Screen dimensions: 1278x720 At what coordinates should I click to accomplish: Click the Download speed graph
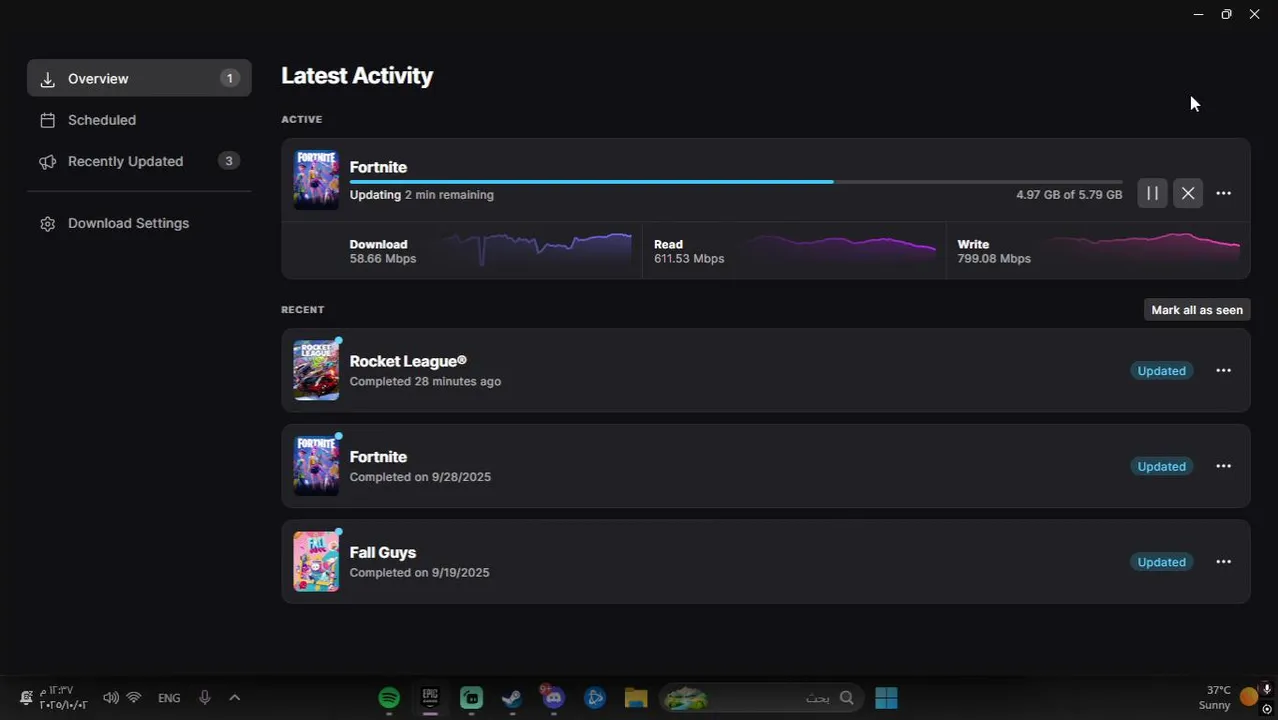coord(536,249)
